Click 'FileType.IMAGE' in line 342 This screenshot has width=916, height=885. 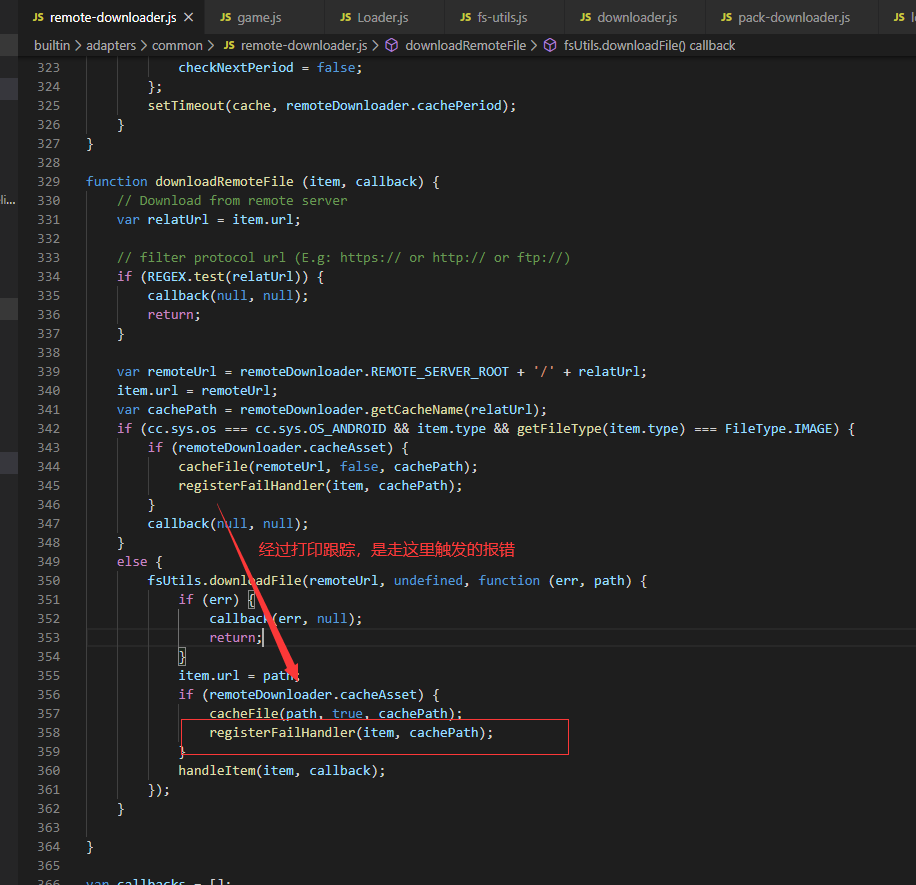point(779,429)
